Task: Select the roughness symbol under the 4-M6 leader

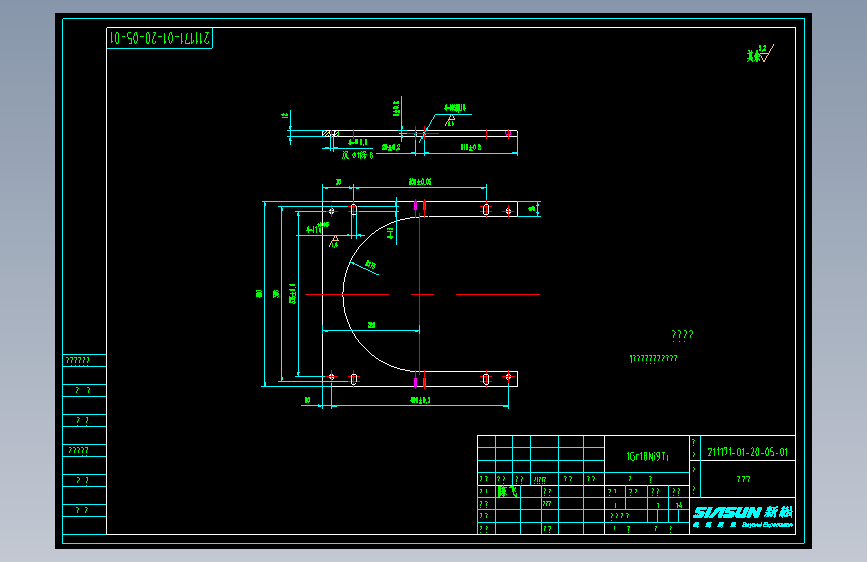Action: 451,120
